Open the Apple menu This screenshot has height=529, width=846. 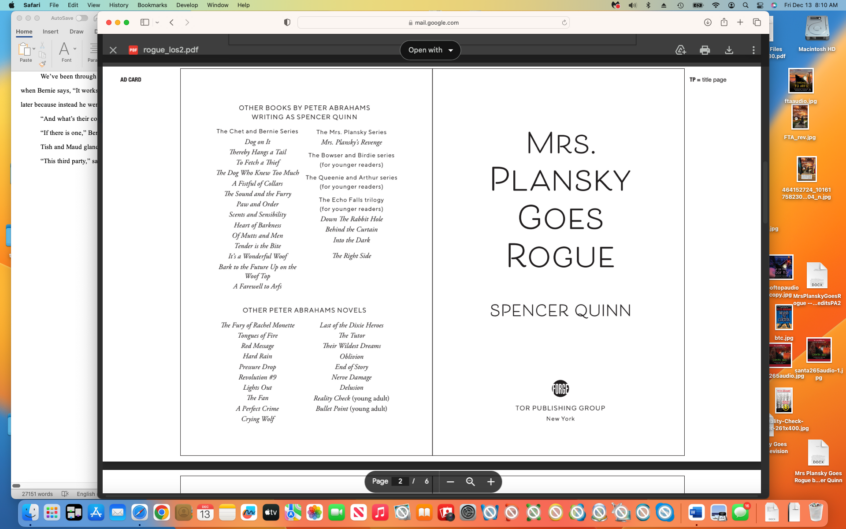point(11,5)
